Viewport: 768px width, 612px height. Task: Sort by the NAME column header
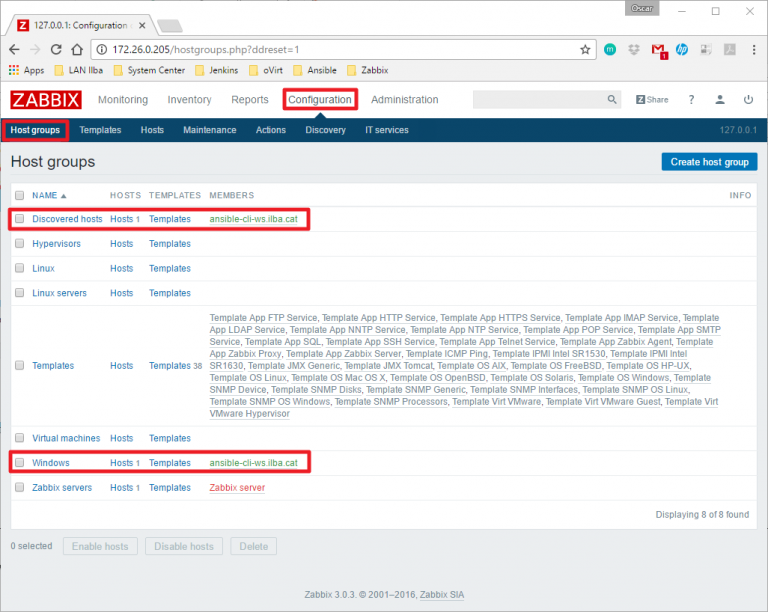[x=49, y=195]
